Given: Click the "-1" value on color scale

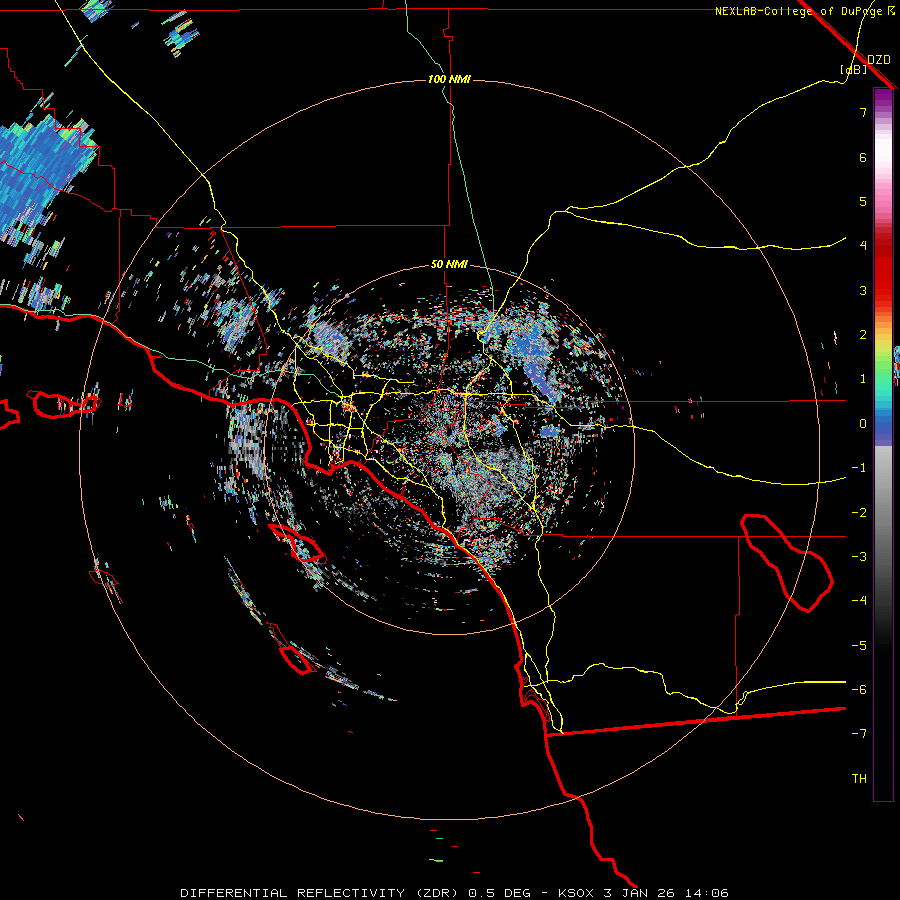Looking at the screenshot, I should click(859, 468).
